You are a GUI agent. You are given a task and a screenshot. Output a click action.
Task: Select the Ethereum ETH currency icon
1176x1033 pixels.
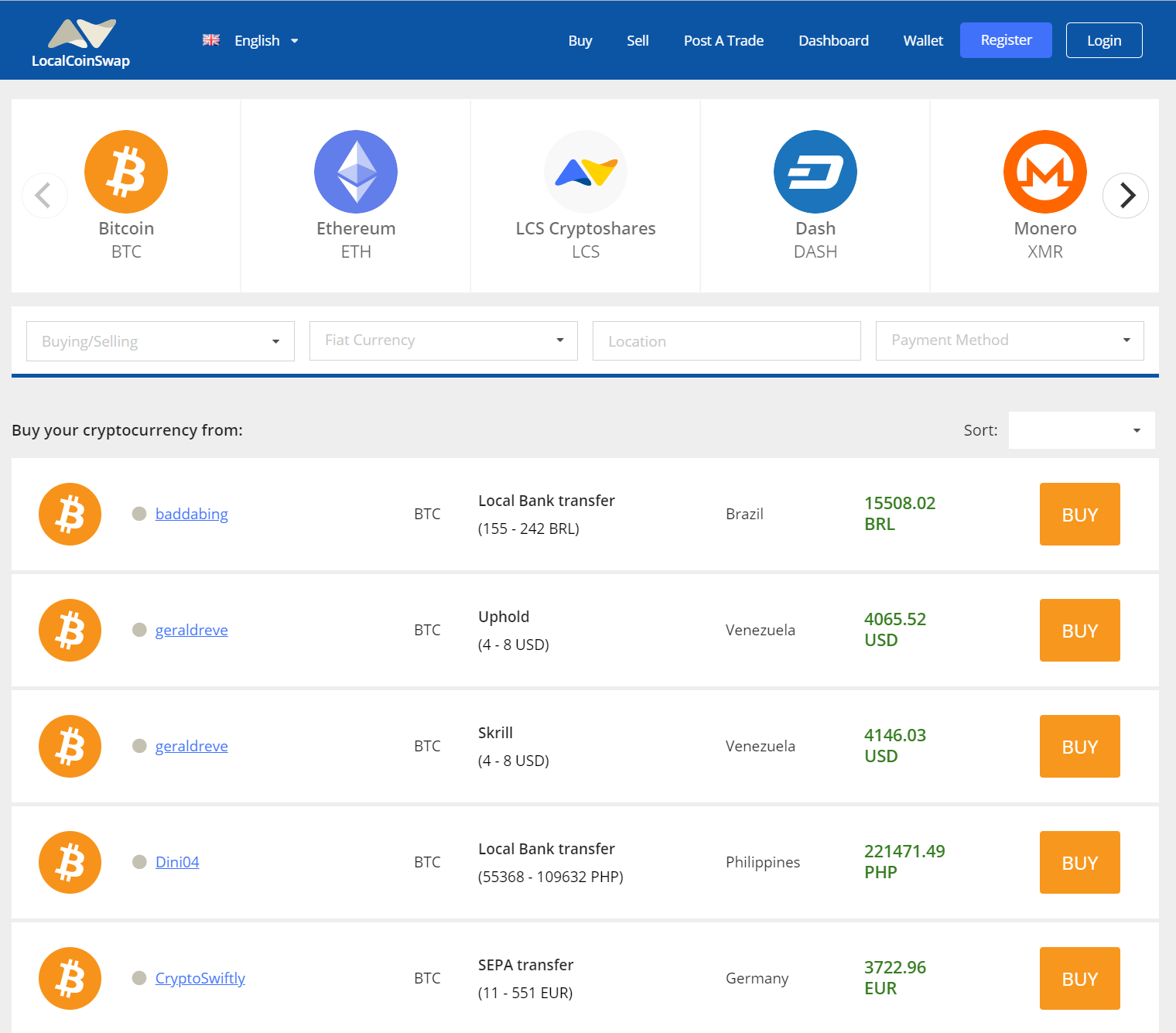[x=355, y=172]
